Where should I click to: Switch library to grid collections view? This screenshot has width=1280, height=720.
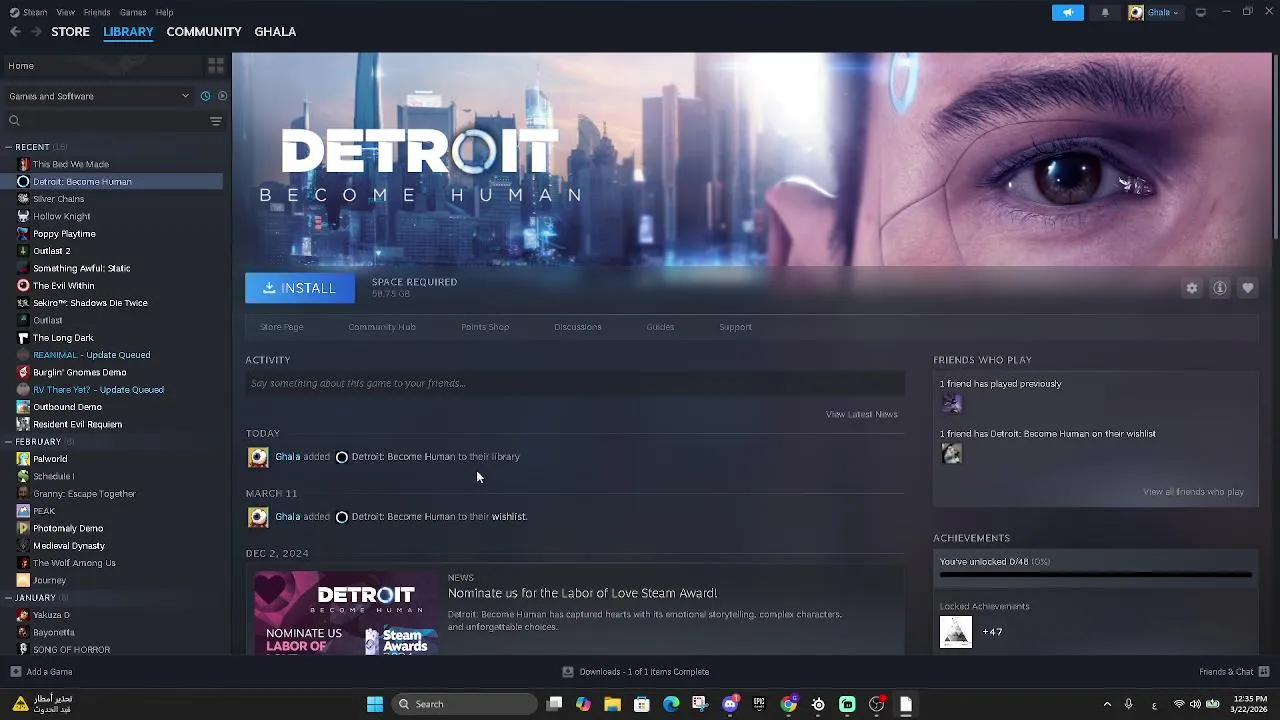pos(215,66)
